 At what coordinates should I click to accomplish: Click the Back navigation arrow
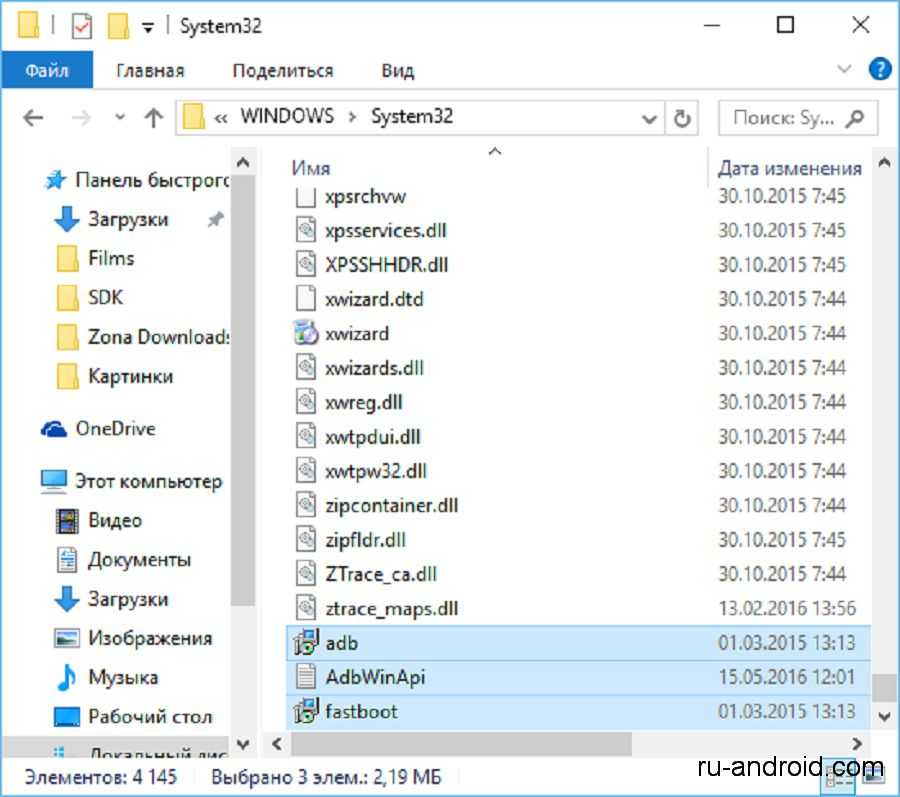coord(33,118)
